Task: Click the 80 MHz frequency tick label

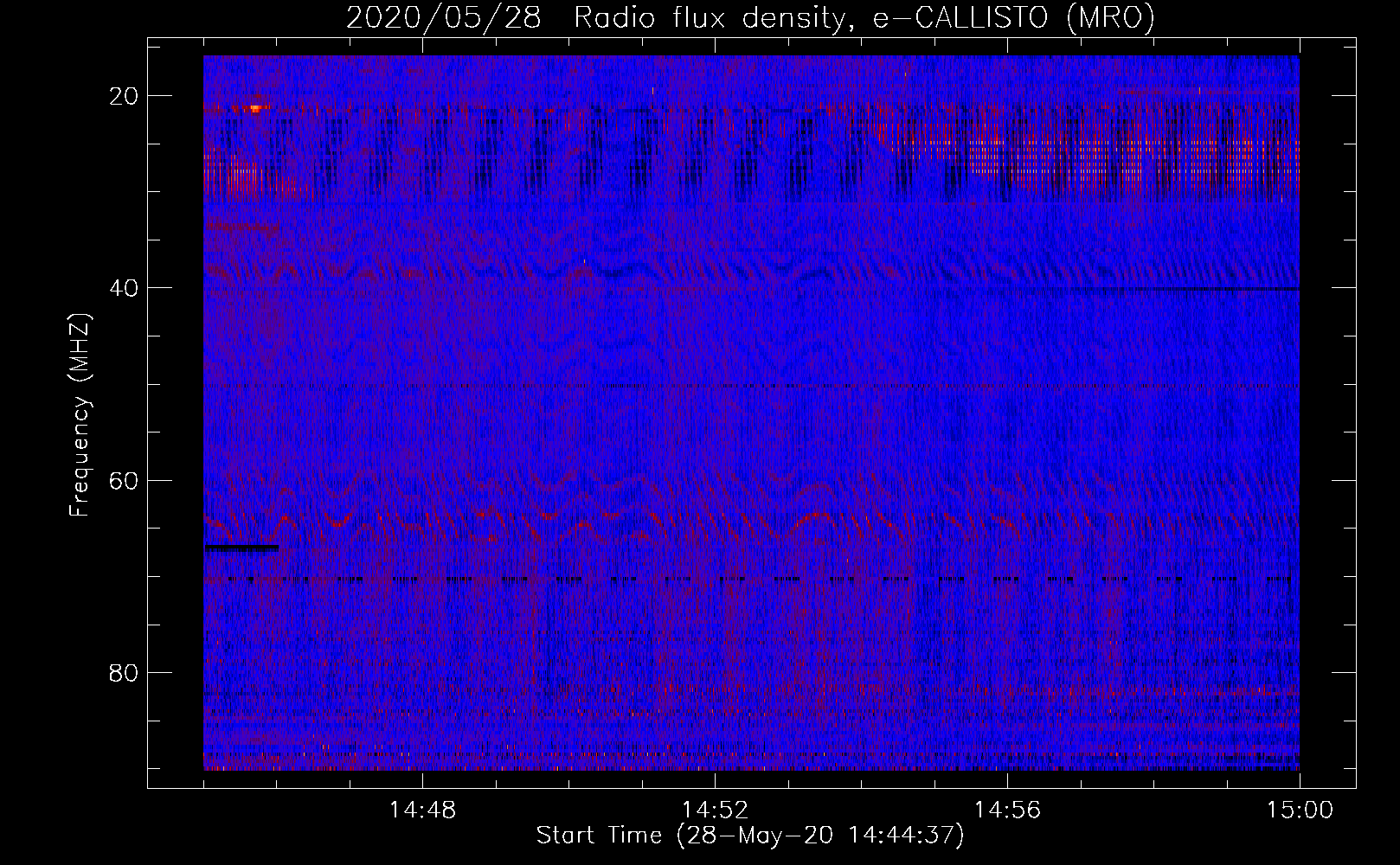Action: click(124, 672)
